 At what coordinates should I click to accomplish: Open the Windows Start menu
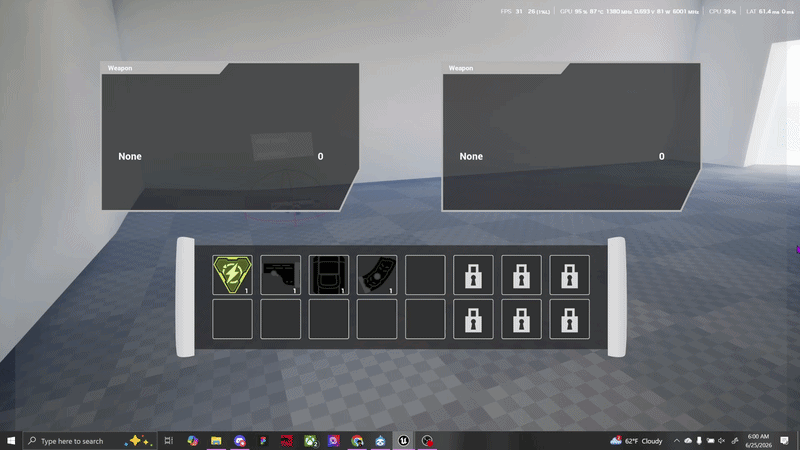point(11,441)
